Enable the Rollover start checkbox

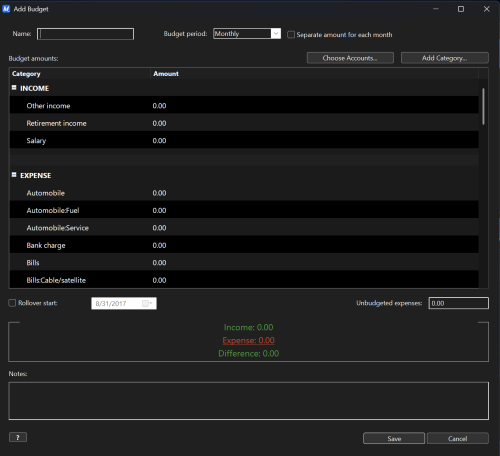tap(12, 303)
